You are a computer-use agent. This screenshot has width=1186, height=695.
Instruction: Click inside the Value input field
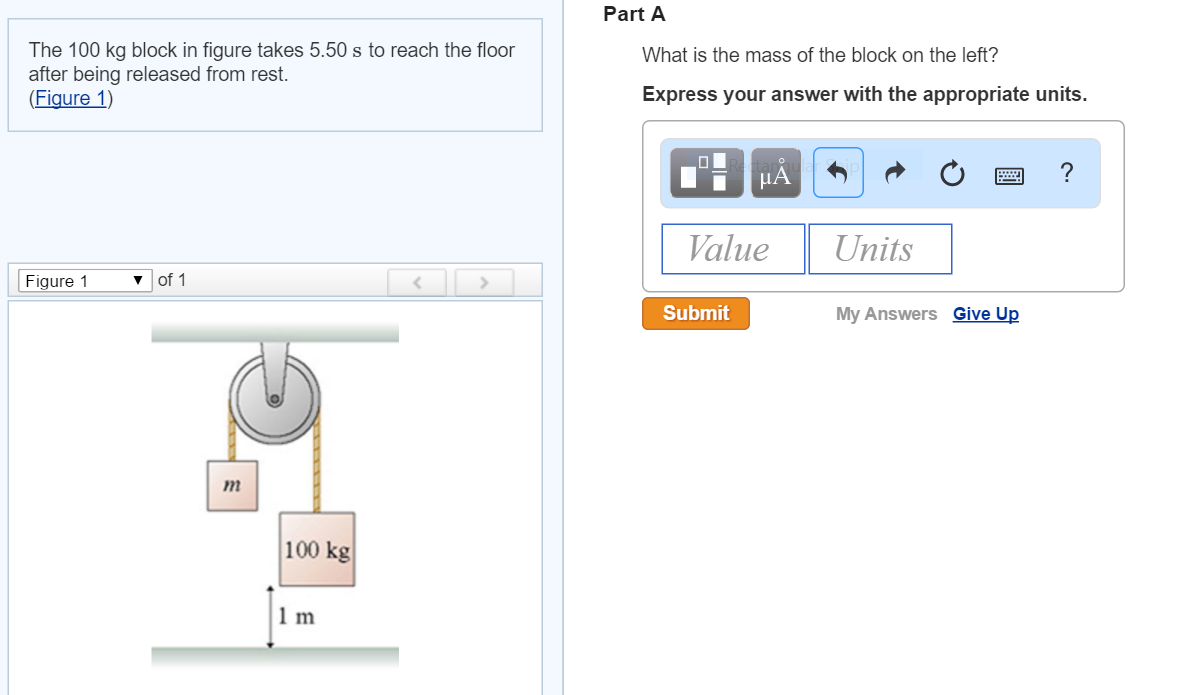[x=732, y=248]
